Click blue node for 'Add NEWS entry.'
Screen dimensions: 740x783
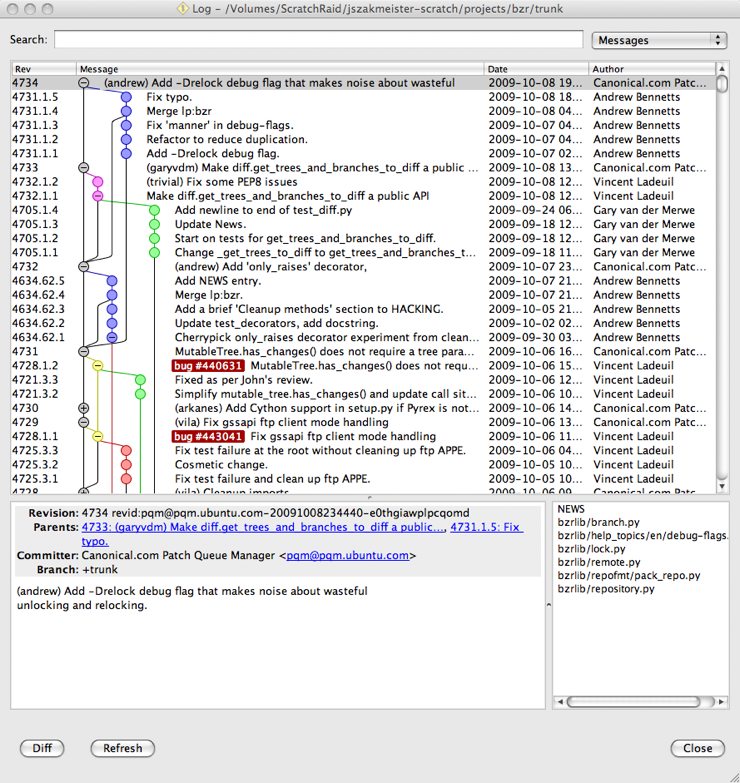click(112, 281)
